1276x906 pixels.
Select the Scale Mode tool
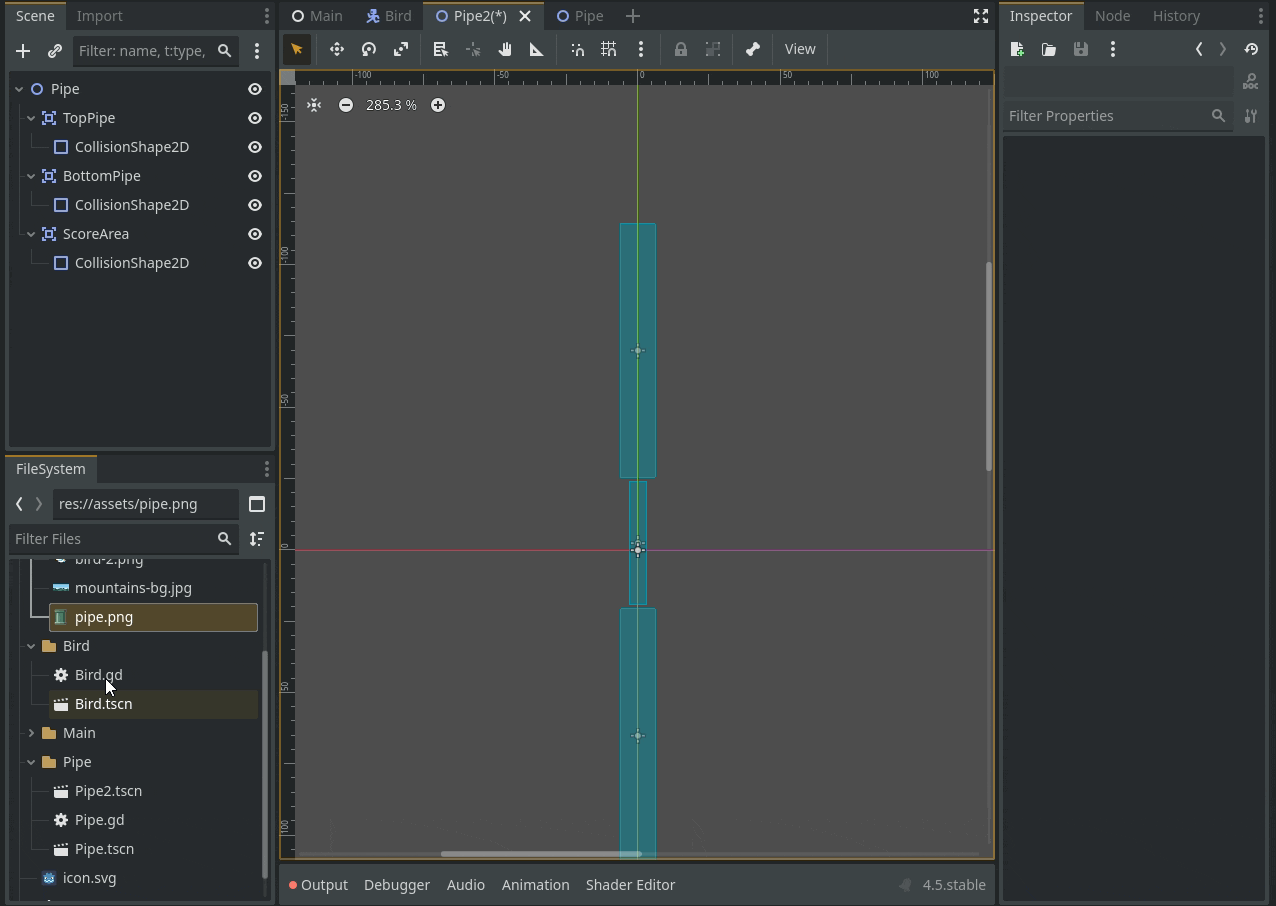click(401, 49)
